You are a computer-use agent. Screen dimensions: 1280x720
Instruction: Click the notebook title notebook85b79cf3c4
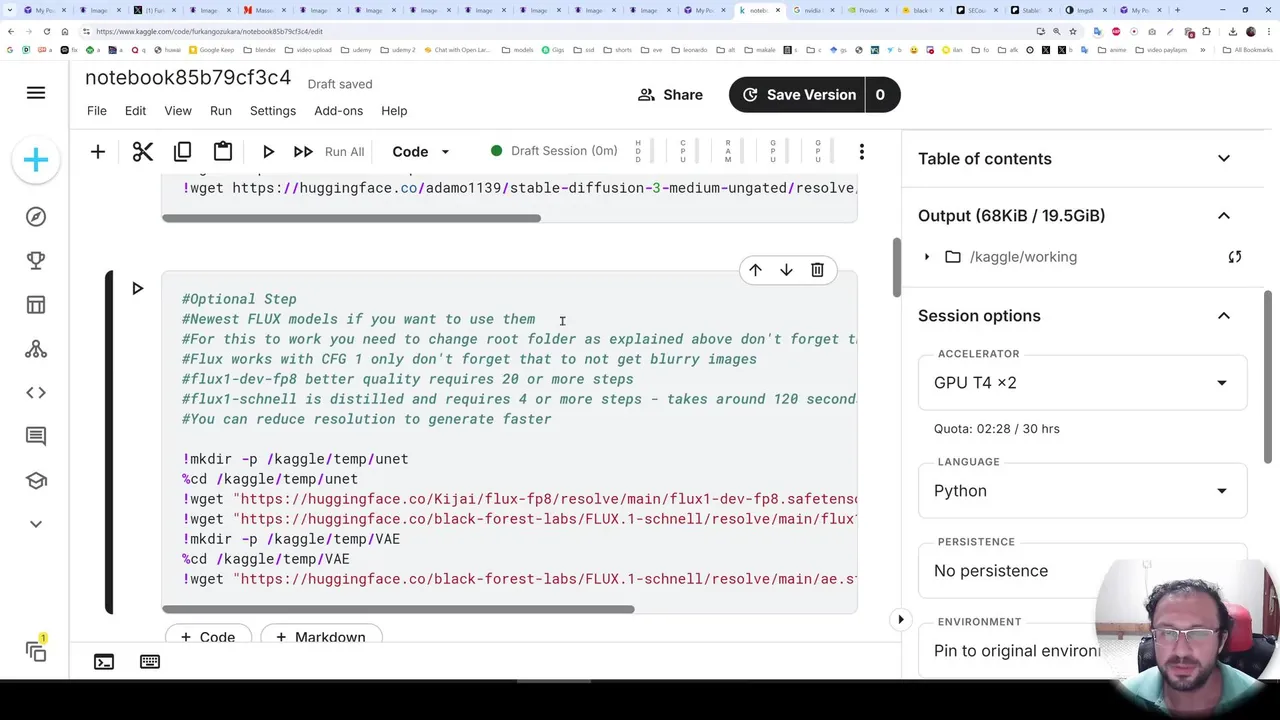point(188,78)
